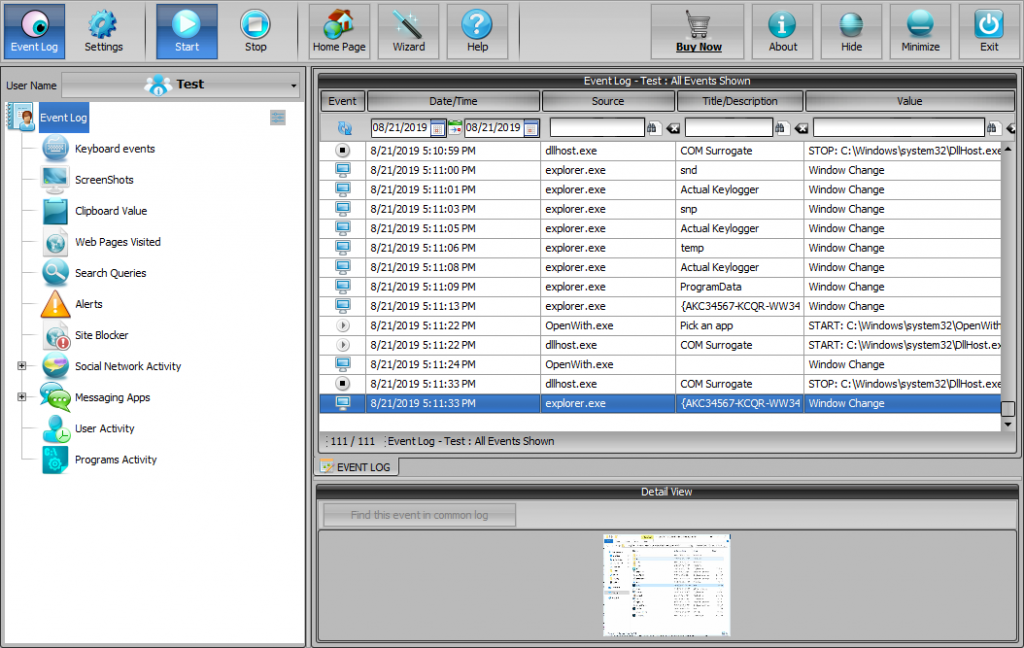
Task: Stop monitoring with the Stop button
Action: (256, 31)
